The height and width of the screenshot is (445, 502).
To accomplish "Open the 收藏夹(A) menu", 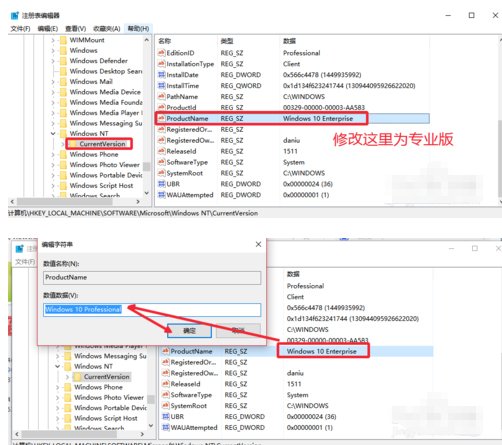I will (x=107, y=29).
